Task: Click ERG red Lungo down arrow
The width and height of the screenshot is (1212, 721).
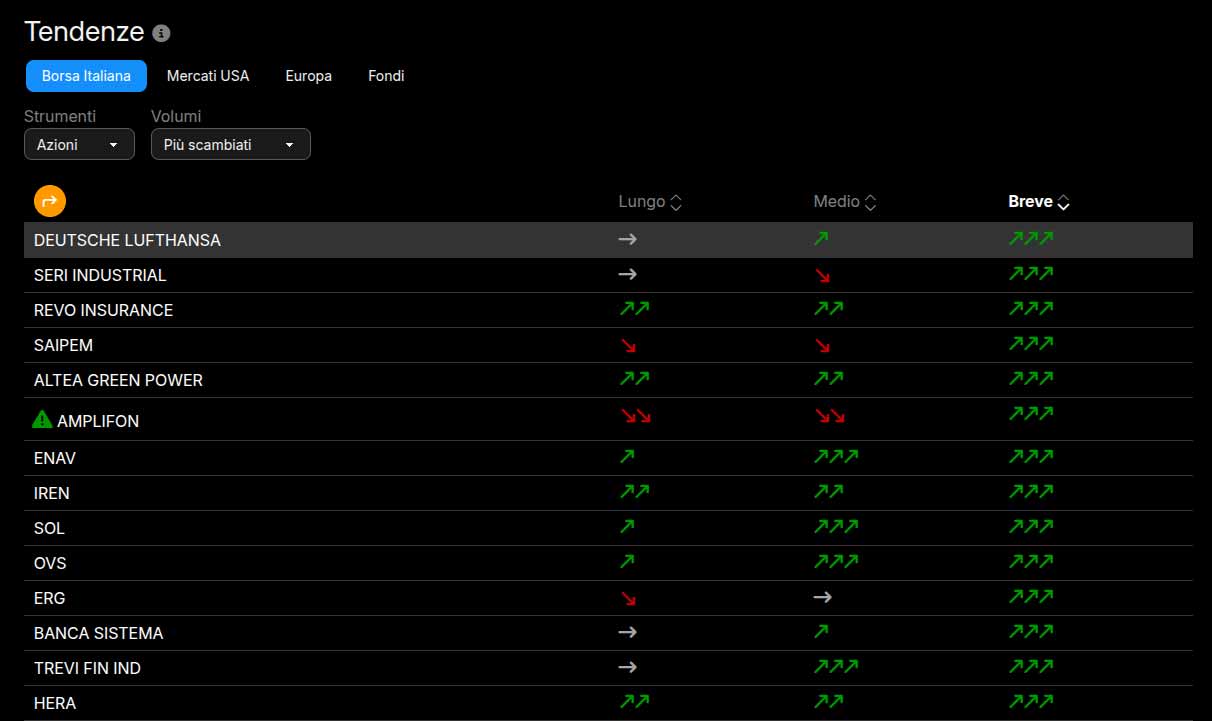Action: click(628, 598)
